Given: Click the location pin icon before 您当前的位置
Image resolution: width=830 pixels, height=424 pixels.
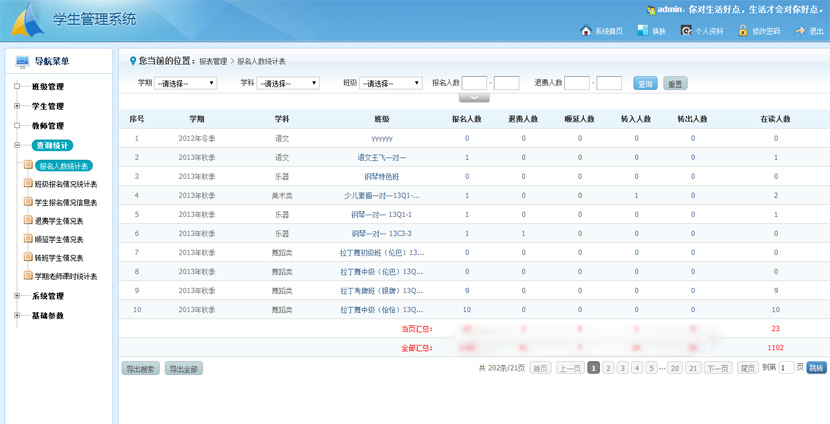Looking at the screenshot, I should tap(133, 61).
